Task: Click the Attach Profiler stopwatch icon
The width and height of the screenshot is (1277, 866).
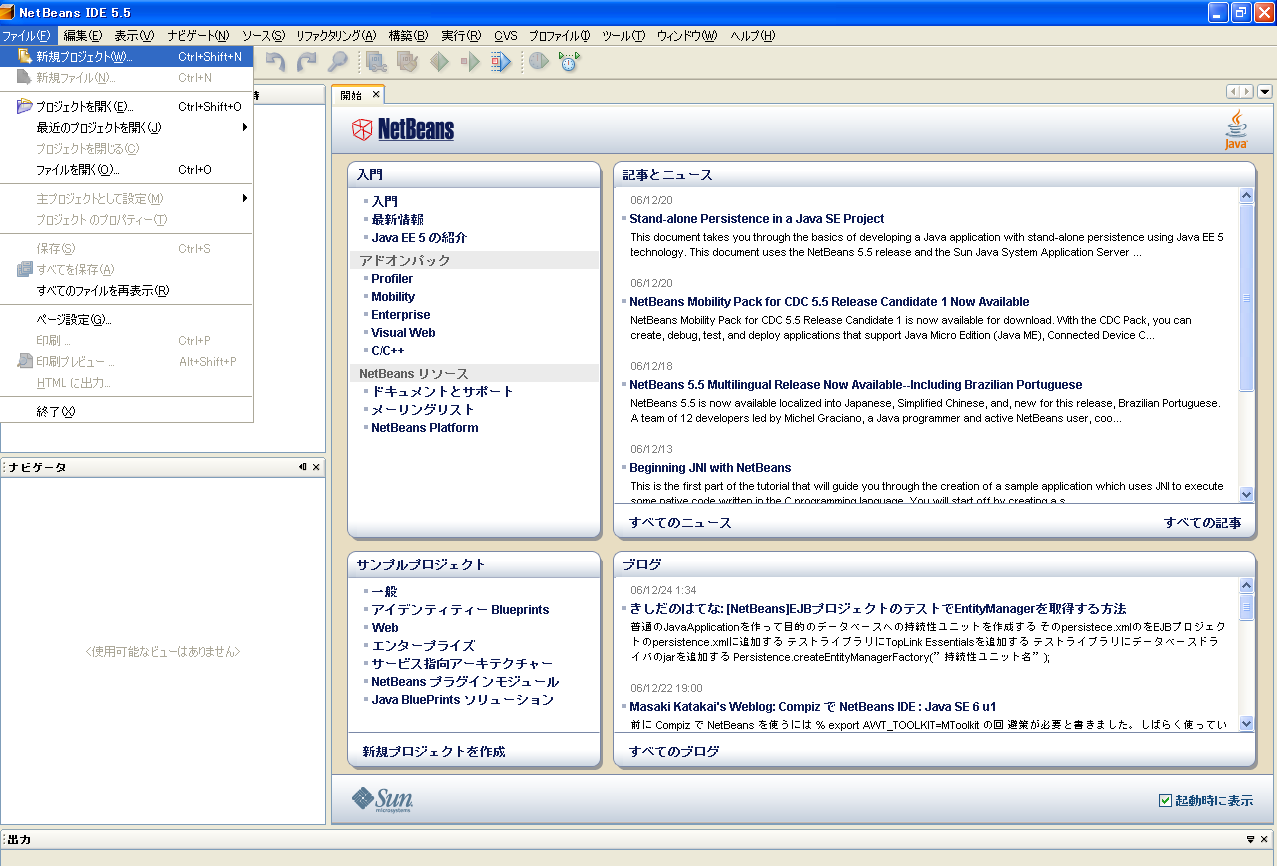Action: pos(569,62)
